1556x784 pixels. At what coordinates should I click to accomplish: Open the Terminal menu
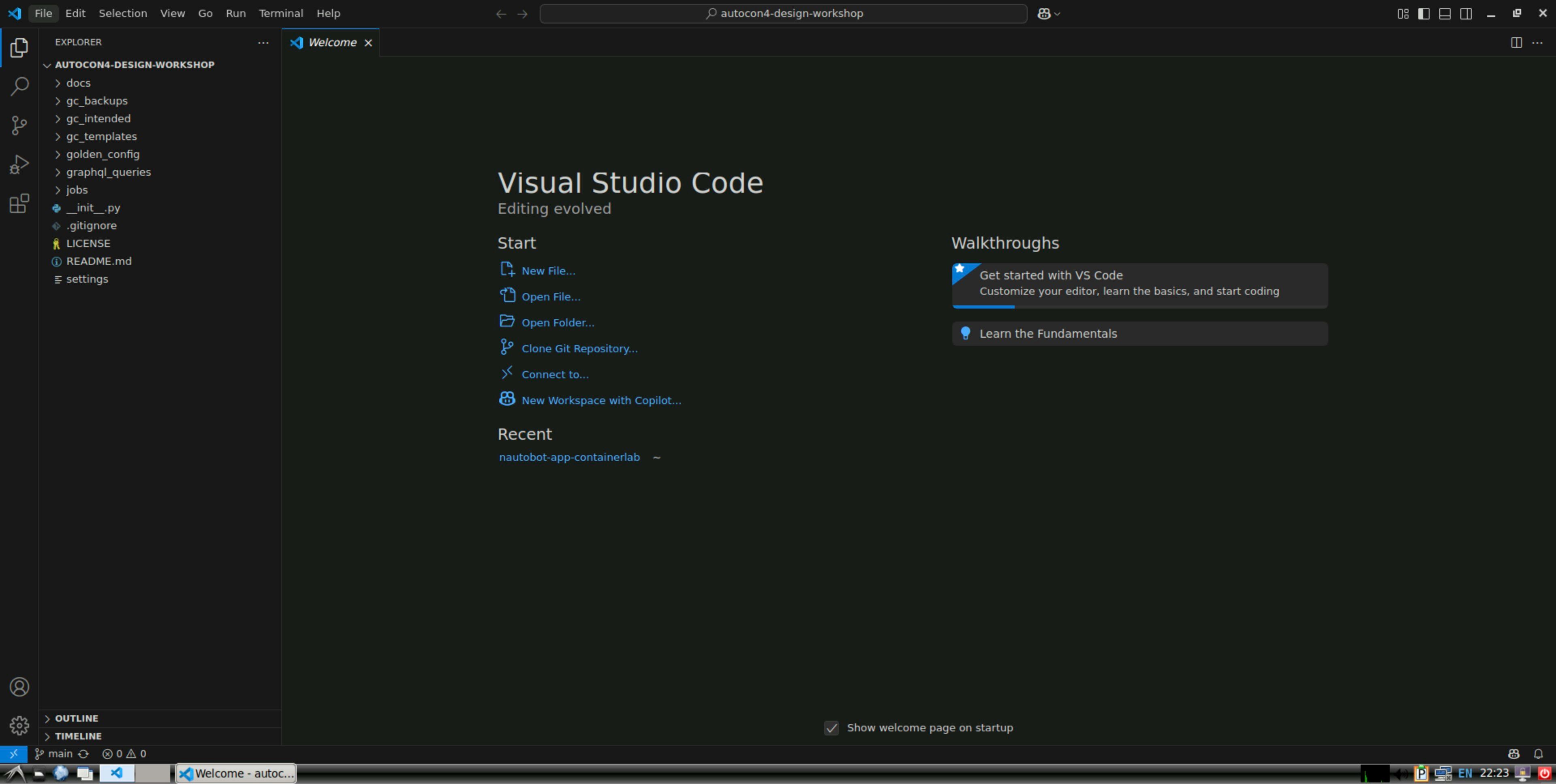tap(281, 13)
